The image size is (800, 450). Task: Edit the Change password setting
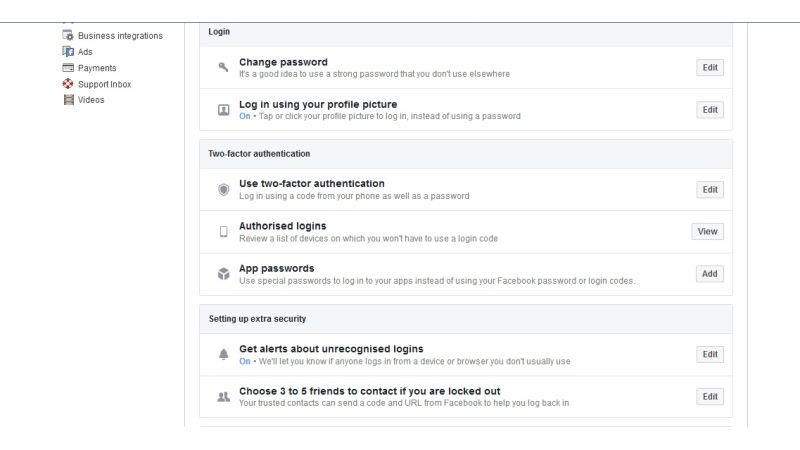click(x=710, y=68)
